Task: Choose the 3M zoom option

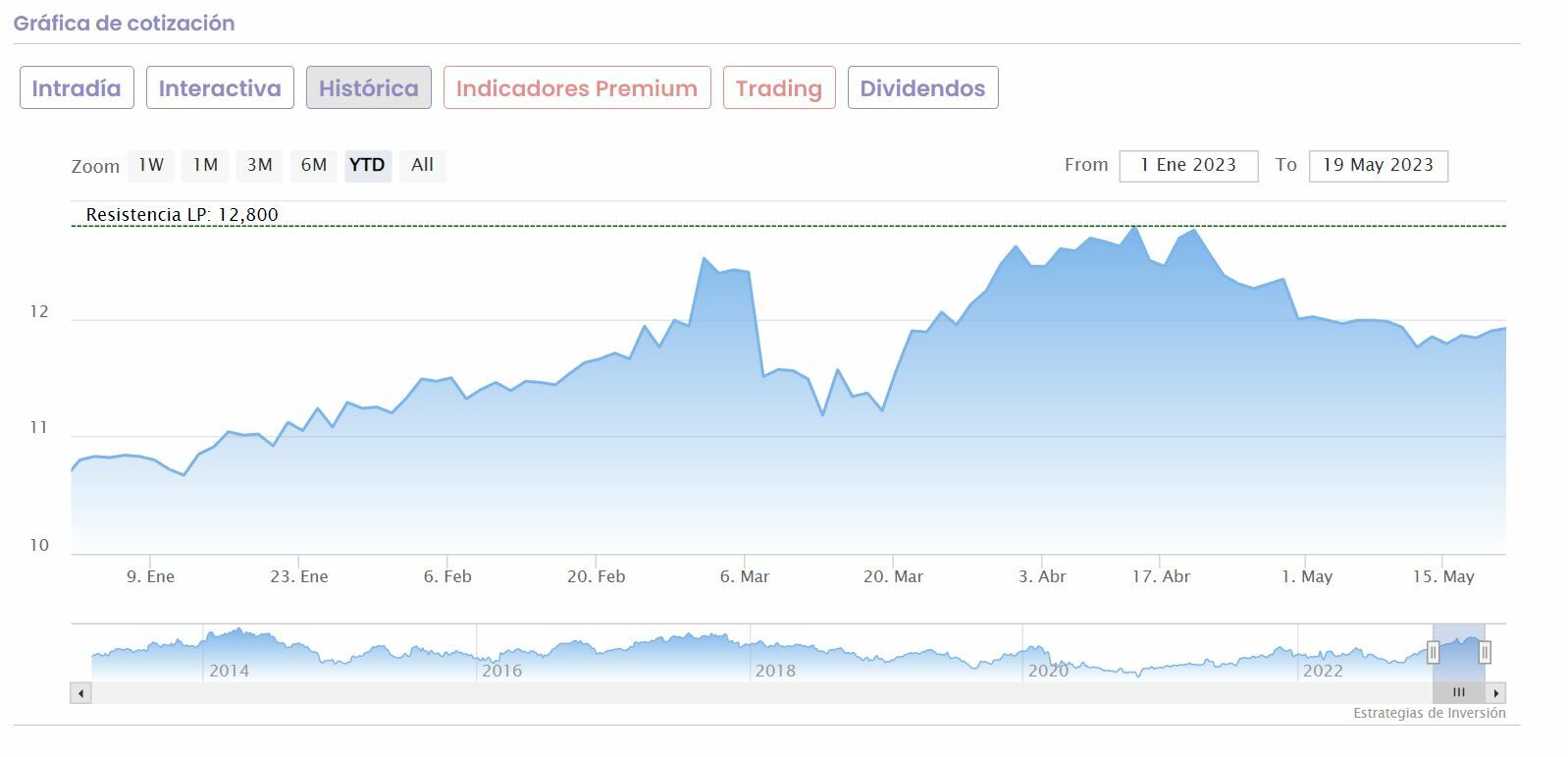Action: 259,165
